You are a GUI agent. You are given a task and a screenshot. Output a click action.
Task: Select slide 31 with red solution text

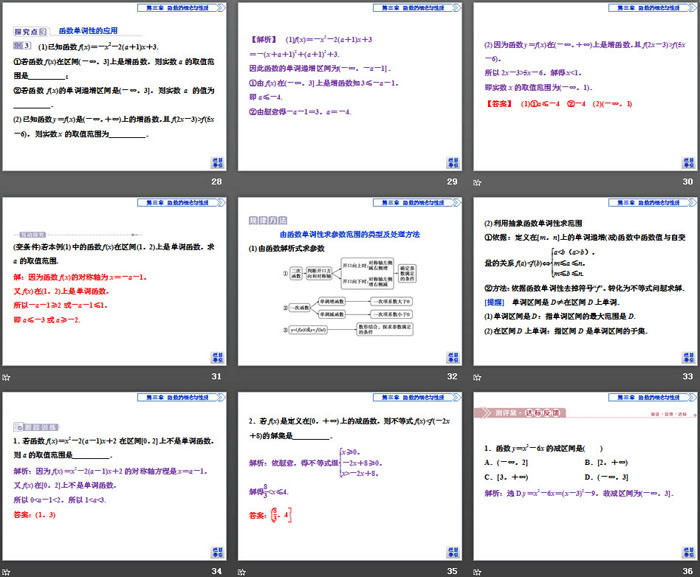point(116,281)
